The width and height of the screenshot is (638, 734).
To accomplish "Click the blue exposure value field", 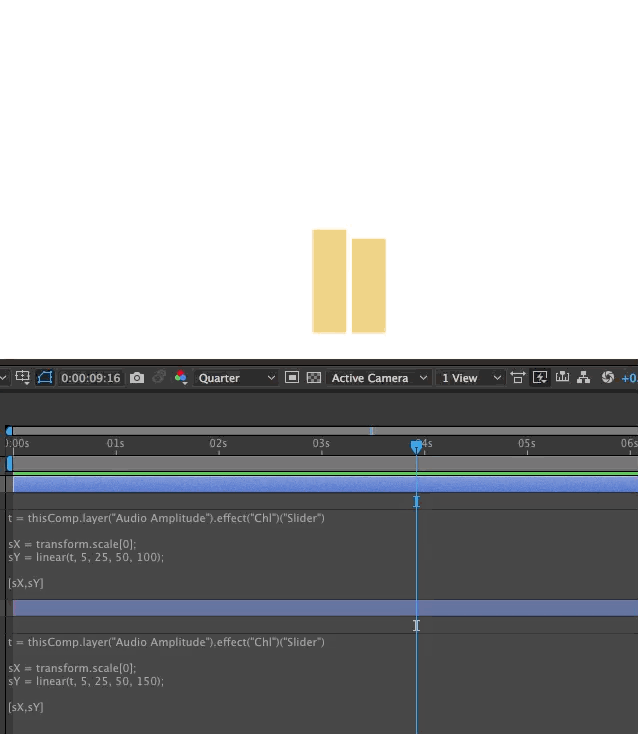I will pyautogui.click(x=629, y=378).
